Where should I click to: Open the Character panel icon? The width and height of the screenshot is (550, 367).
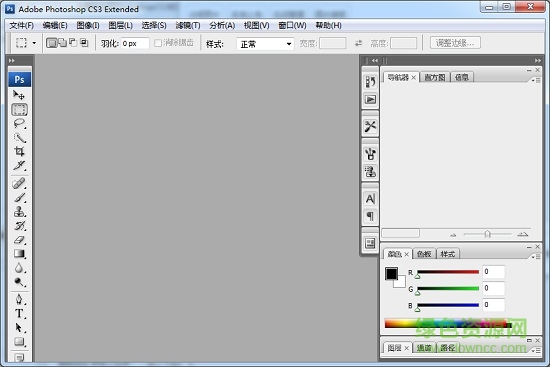tap(370, 199)
